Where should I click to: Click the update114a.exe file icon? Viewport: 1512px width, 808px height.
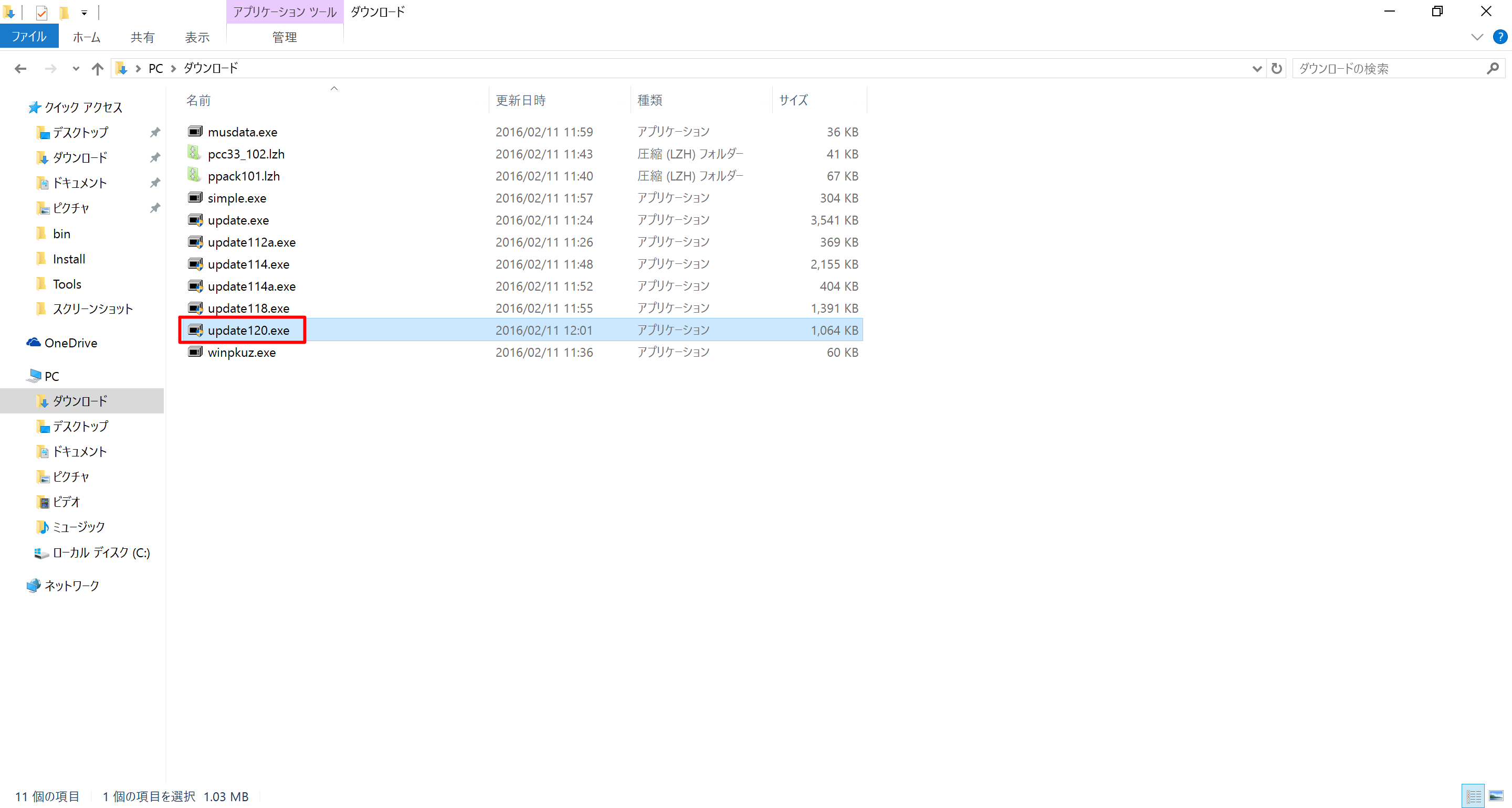[195, 286]
